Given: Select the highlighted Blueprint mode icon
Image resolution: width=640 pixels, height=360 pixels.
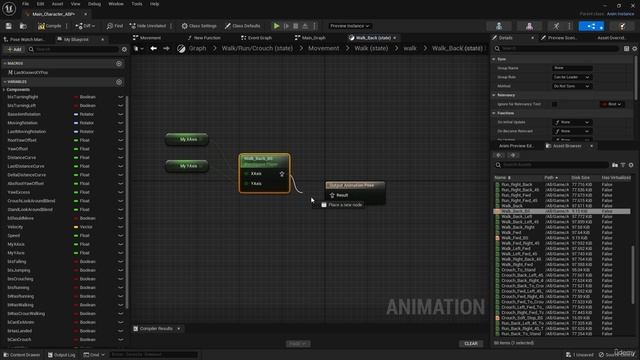Looking at the screenshot, I should click(591, 26).
